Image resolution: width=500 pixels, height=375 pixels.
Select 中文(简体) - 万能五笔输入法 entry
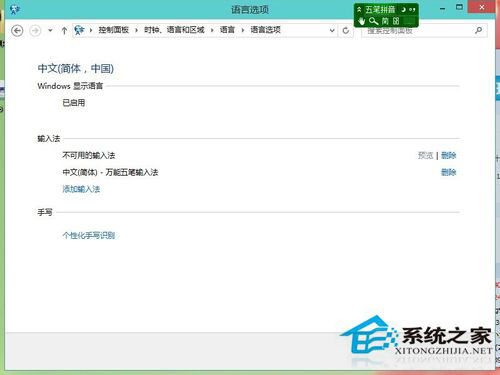click(x=110, y=172)
